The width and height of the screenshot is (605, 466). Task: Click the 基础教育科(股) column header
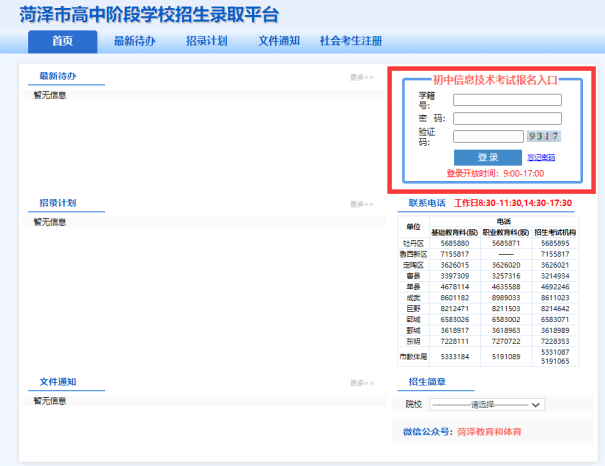click(455, 232)
